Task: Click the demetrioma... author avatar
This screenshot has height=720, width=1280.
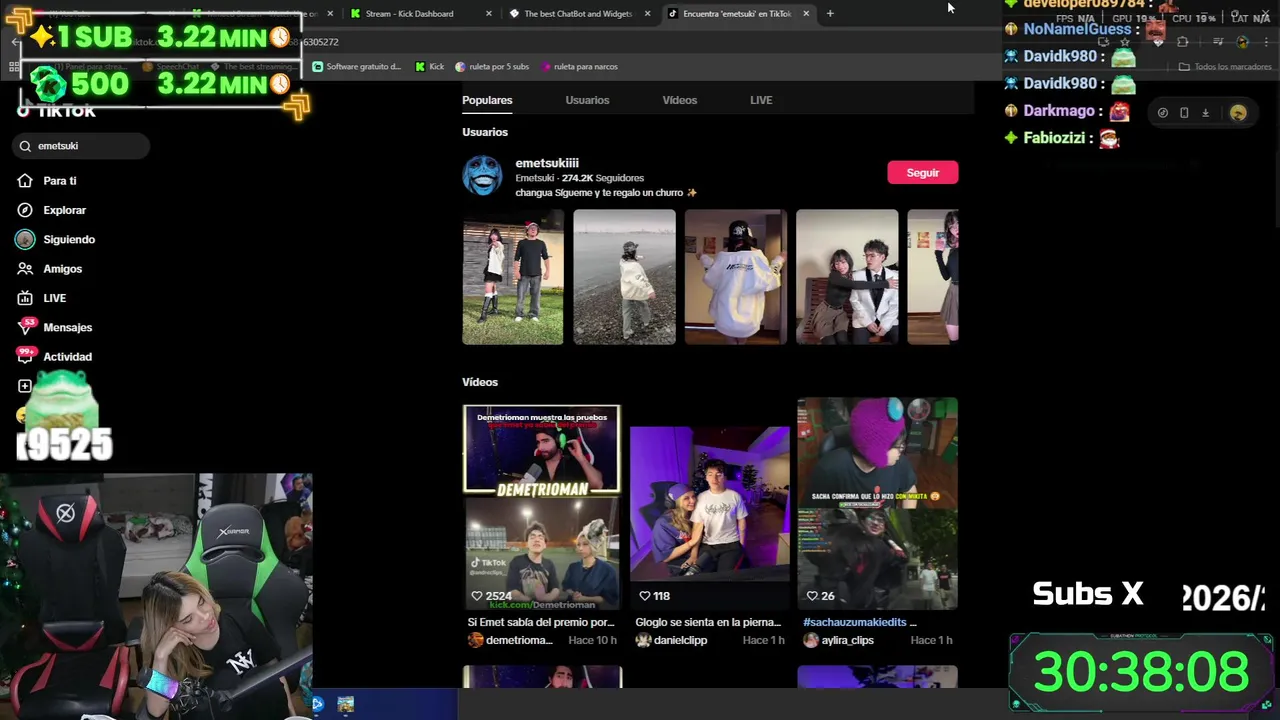Action: (x=475, y=640)
